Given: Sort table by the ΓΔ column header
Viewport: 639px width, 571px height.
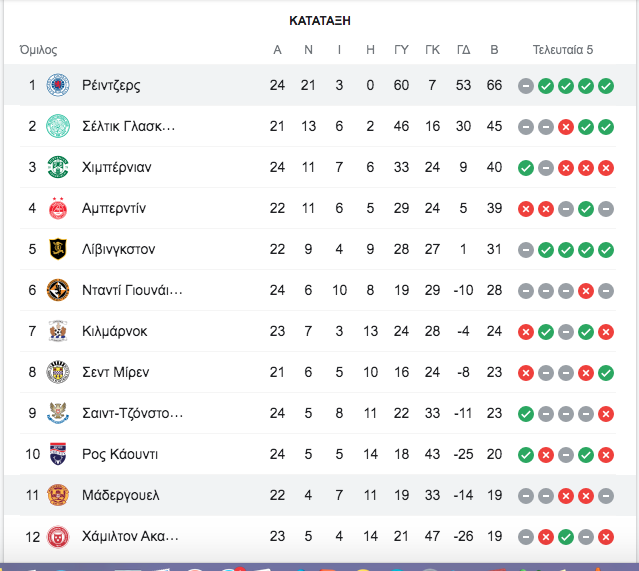Looking at the screenshot, I should pos(463,50).
